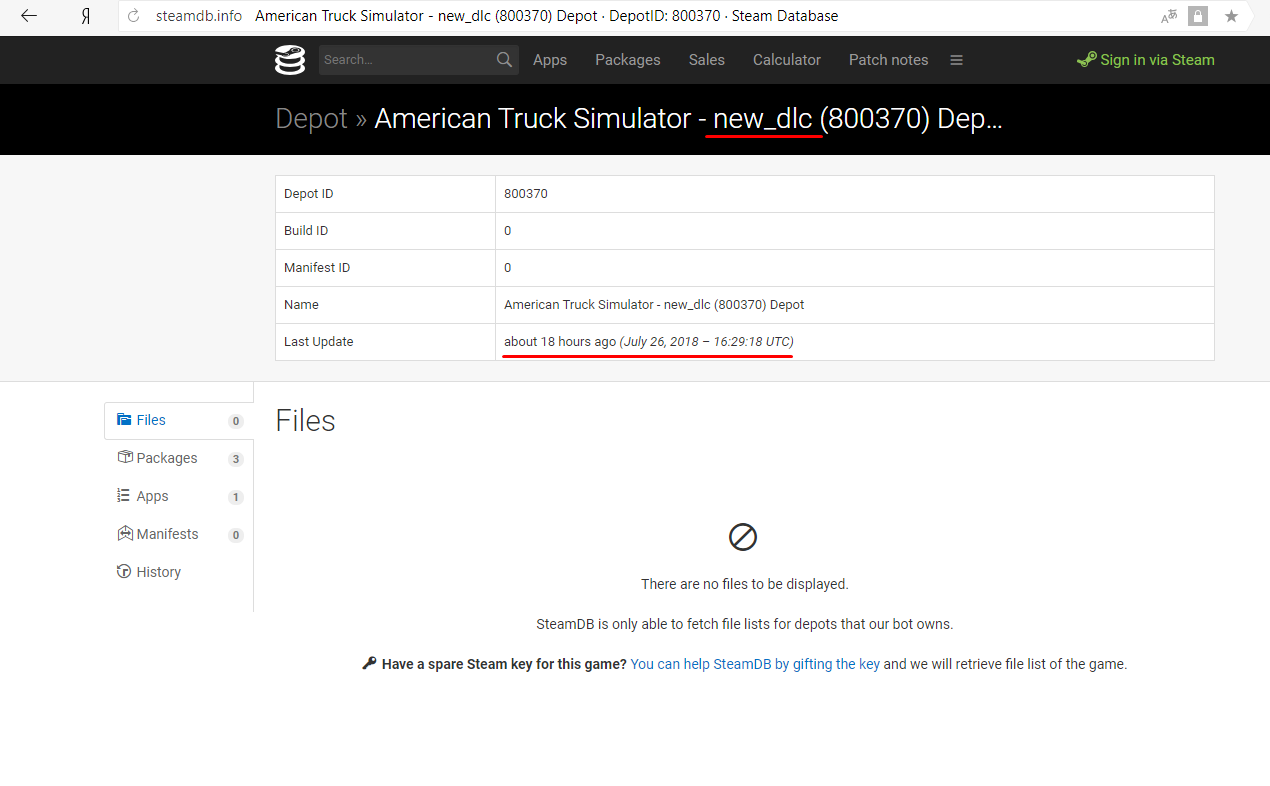
Task: Open Patch notes page
Action: [888, 60]
